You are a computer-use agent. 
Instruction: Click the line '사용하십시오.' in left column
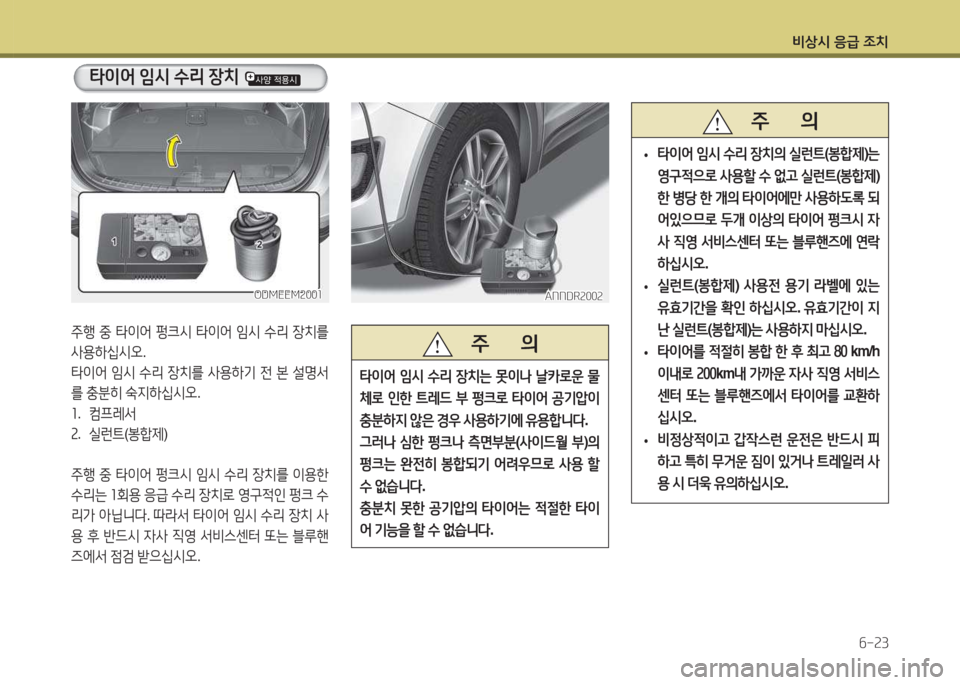tap(108, 353)
